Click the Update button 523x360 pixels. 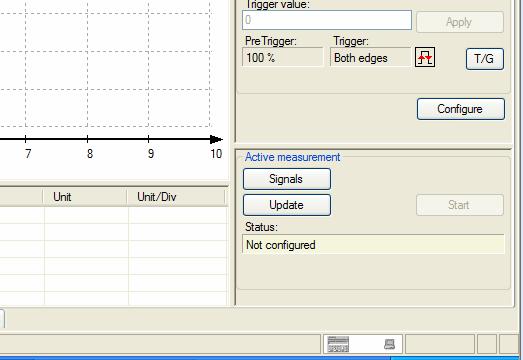(287, 205)
